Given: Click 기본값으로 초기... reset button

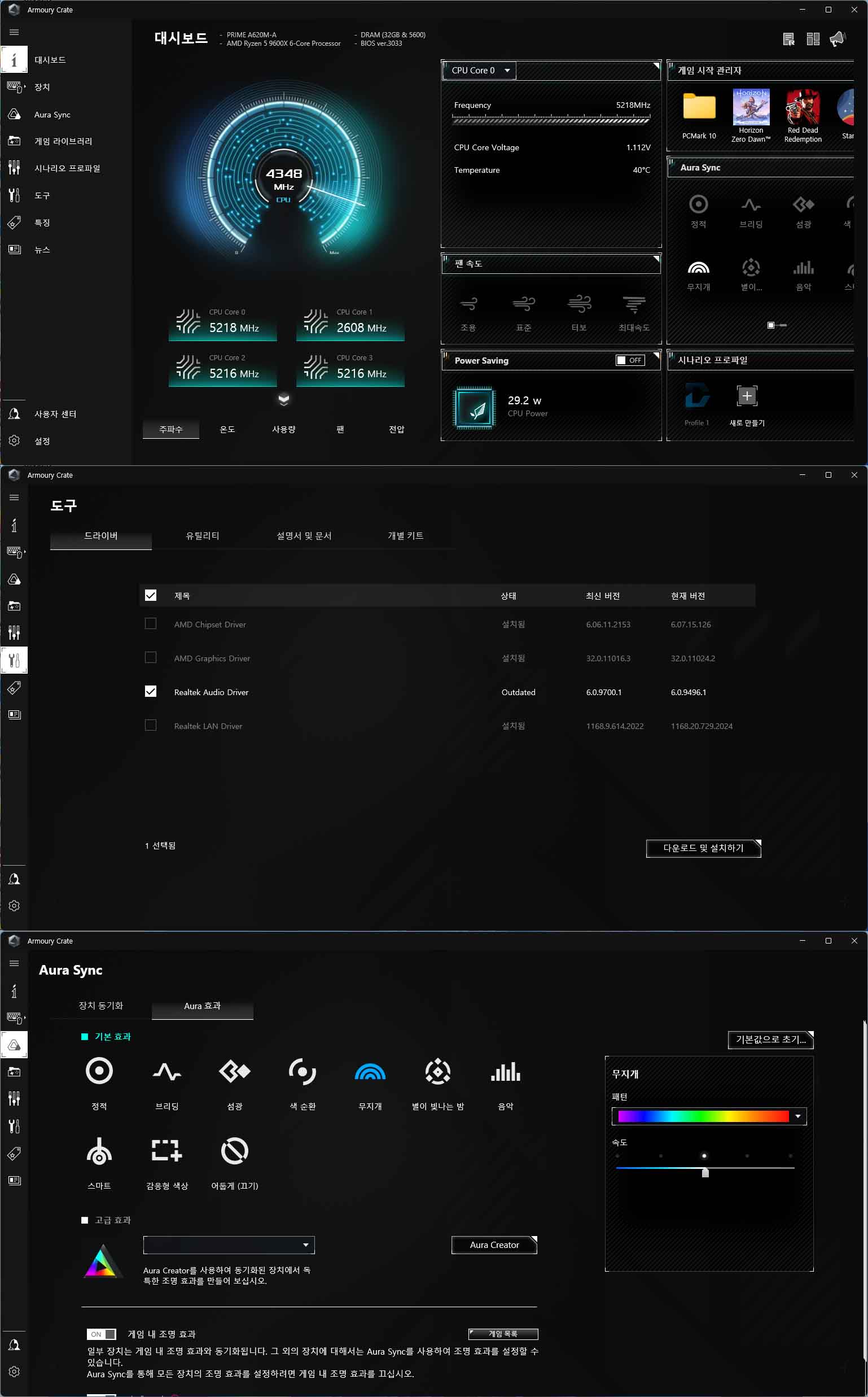Looking at the screenshot, I should [x=770, y=1039].
